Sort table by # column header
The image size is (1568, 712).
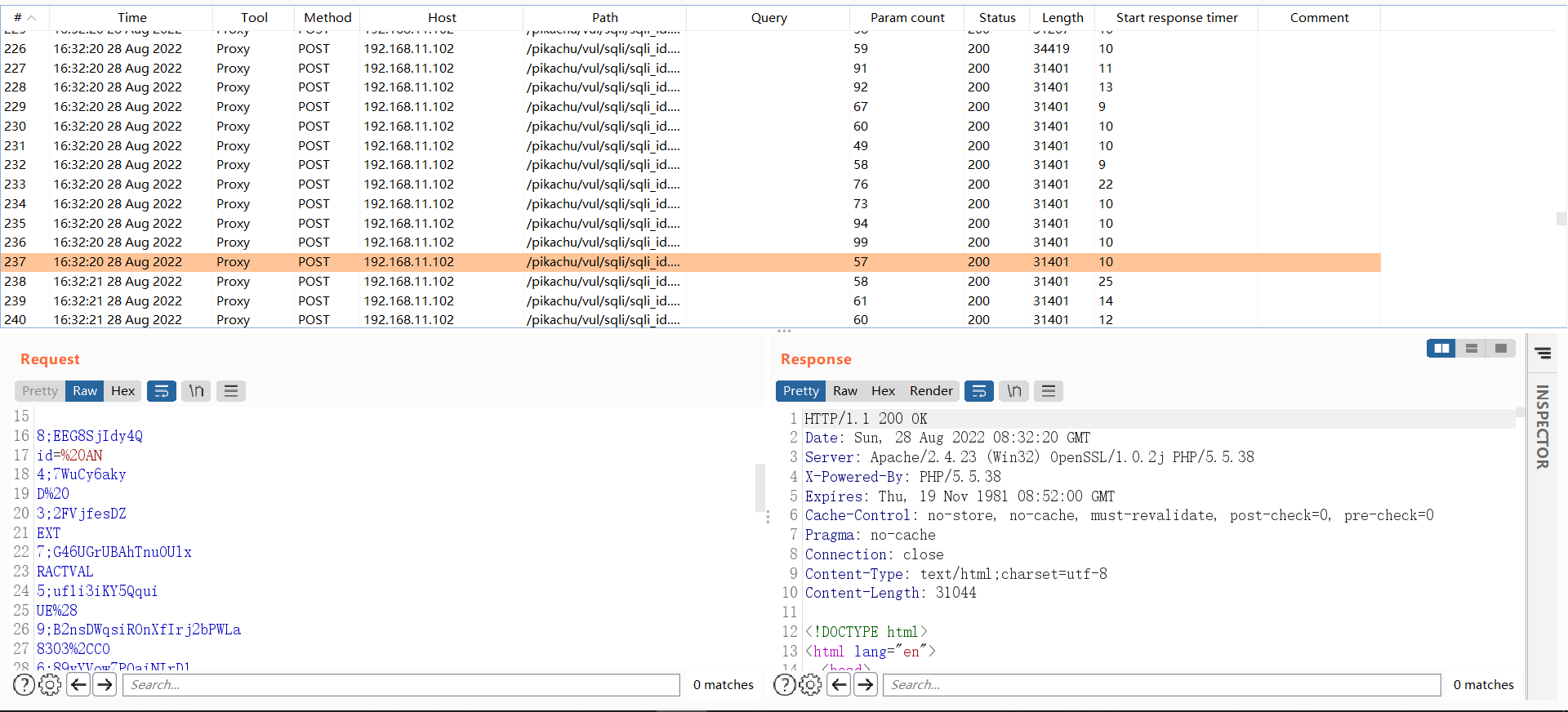point(24,17)
